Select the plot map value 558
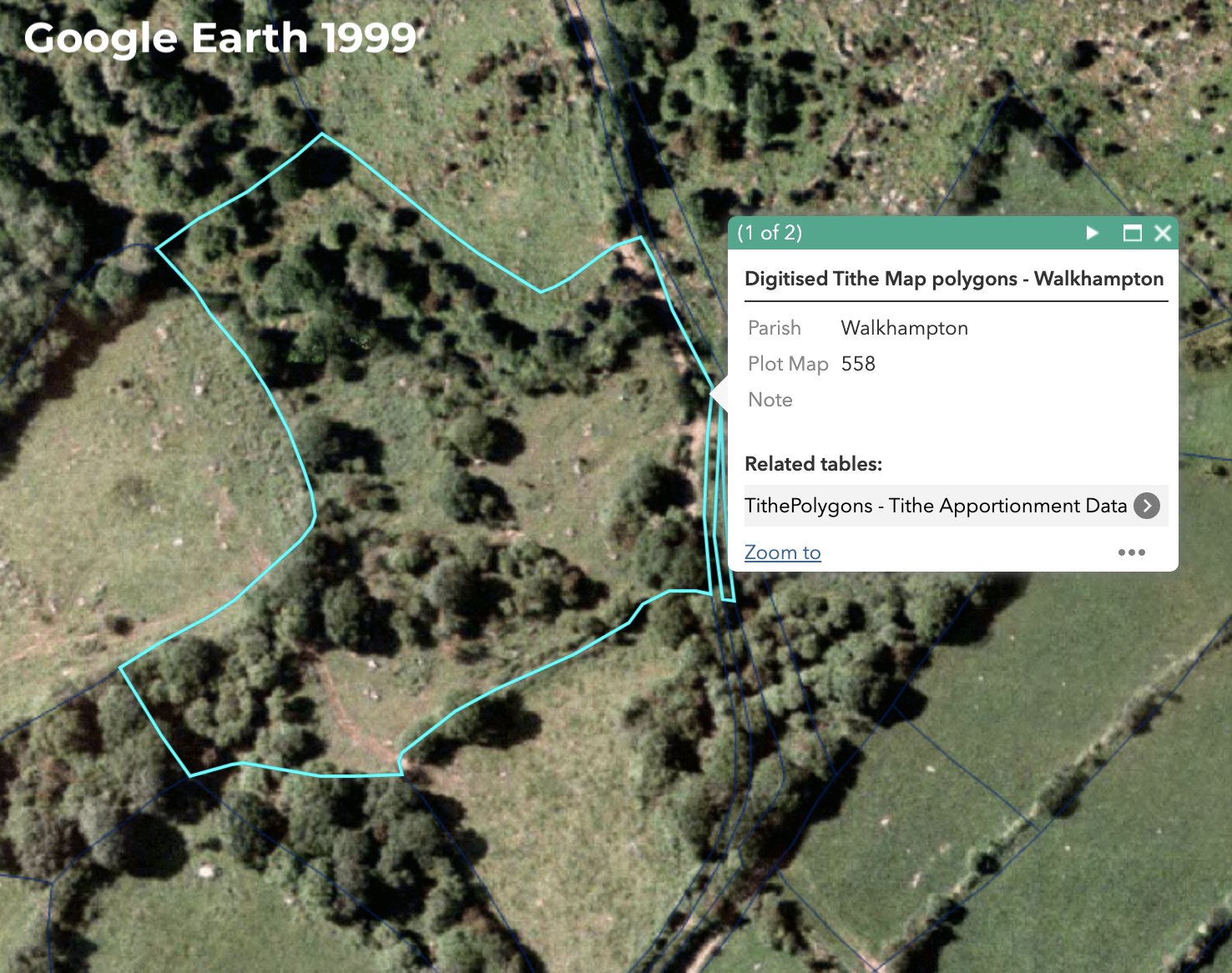1232x973 pixels. click(x=858, y=364)
